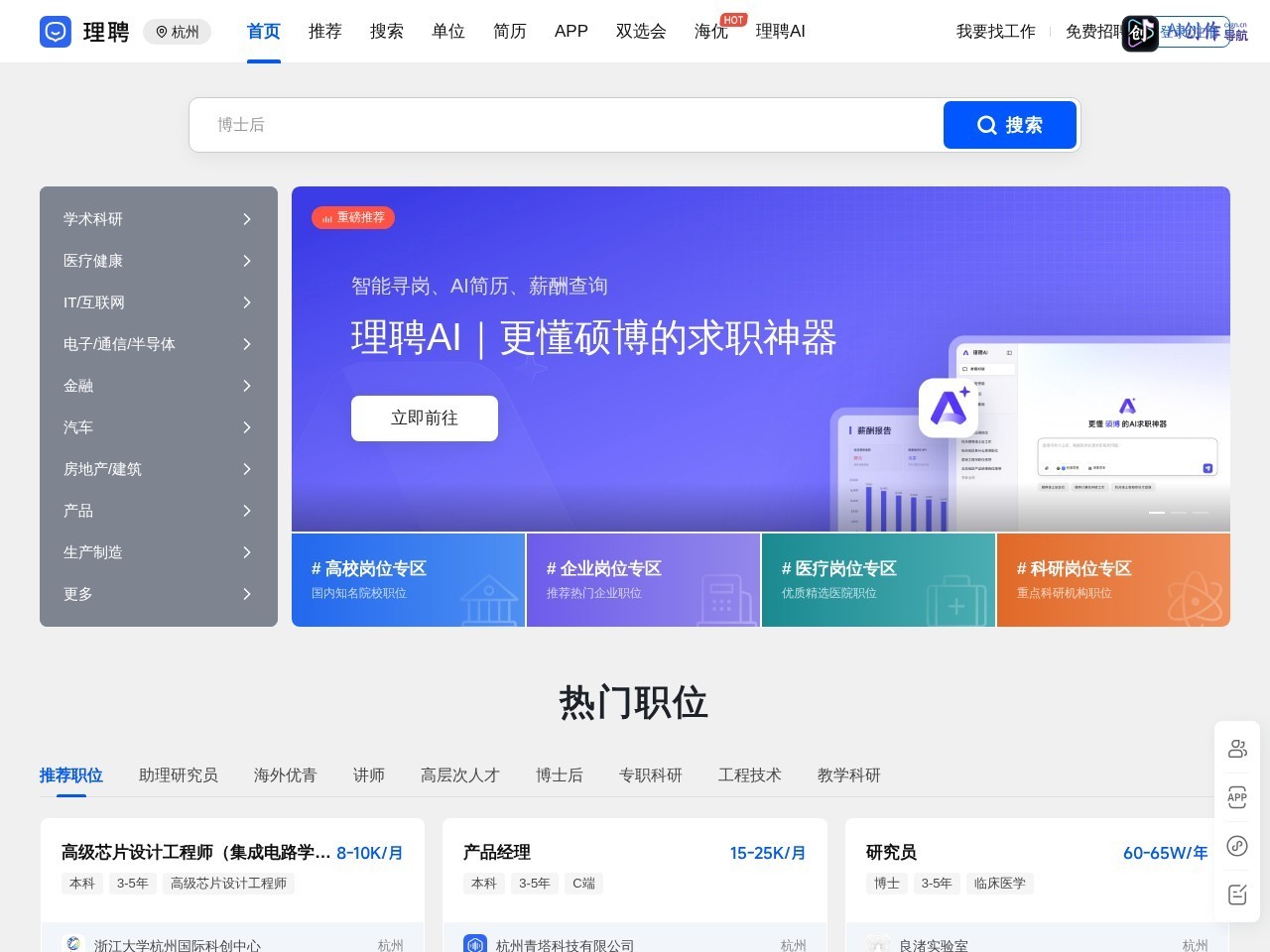1270x952 pixels.
Task: Open the 高校岗位专区 tile
Action: point(408,580)
